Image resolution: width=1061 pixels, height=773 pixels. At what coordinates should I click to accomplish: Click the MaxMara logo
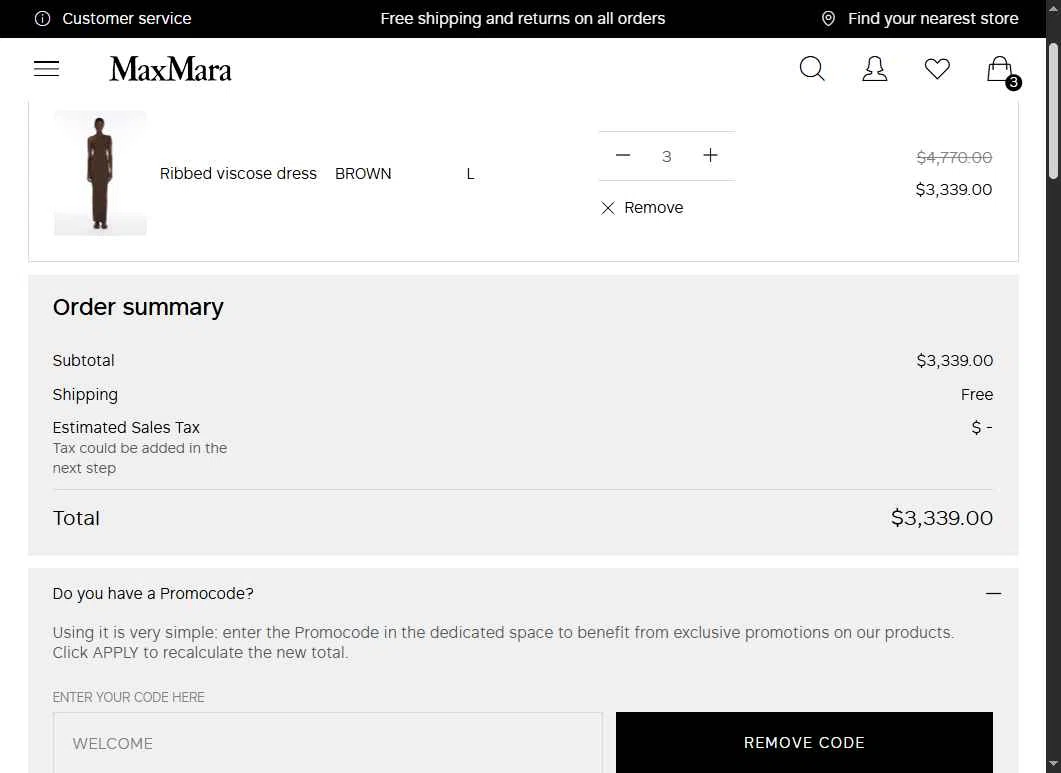(171, 69)
